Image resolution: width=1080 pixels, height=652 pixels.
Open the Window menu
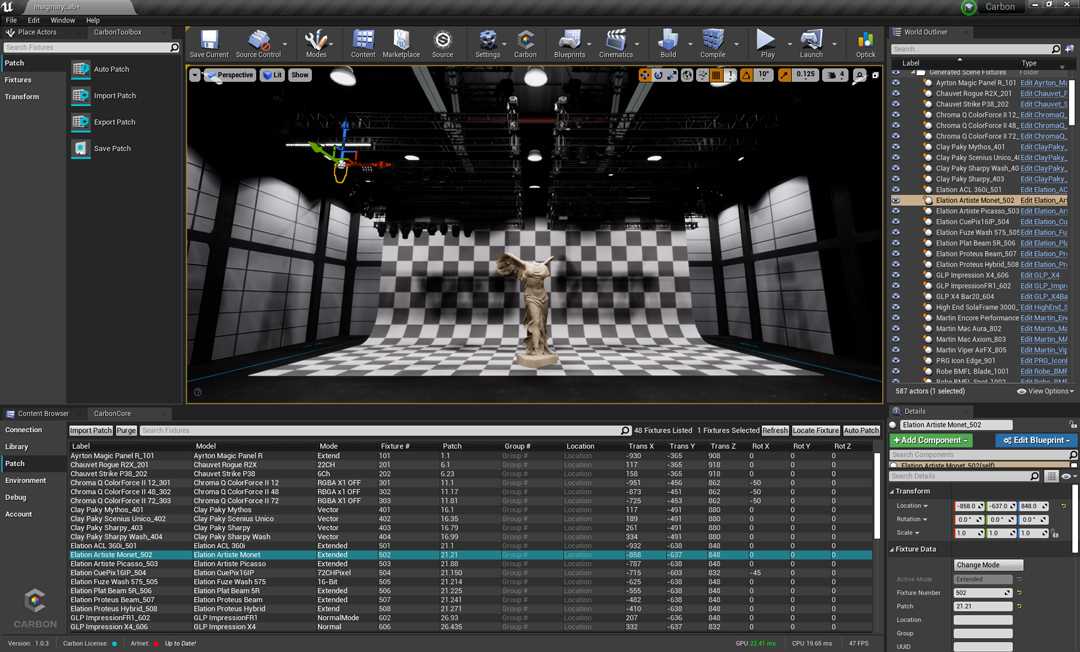point(62,19)
